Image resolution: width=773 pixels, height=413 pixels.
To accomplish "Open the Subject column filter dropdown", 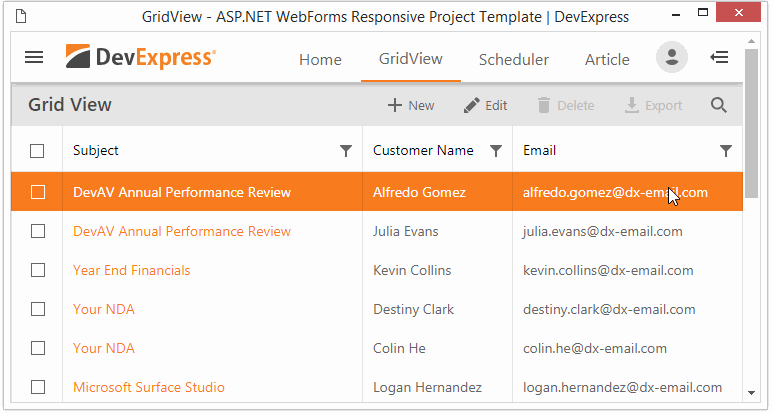I will tap(346, 151).
